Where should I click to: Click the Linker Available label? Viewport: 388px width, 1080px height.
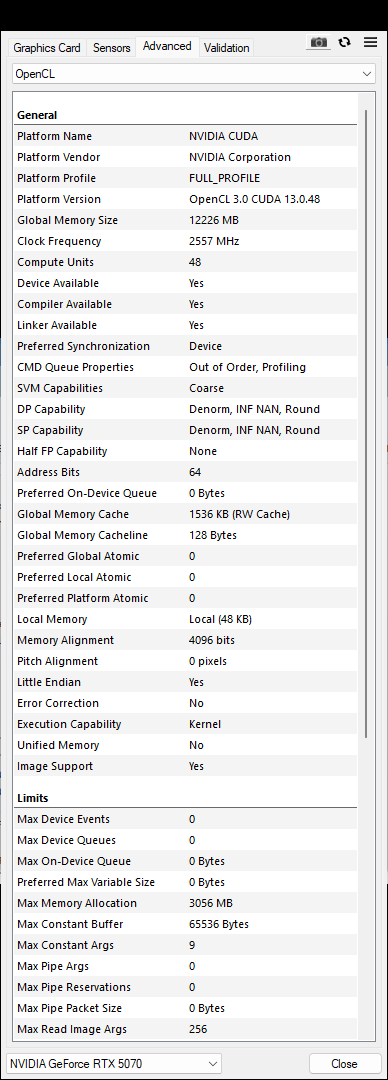tap(57, 325)
